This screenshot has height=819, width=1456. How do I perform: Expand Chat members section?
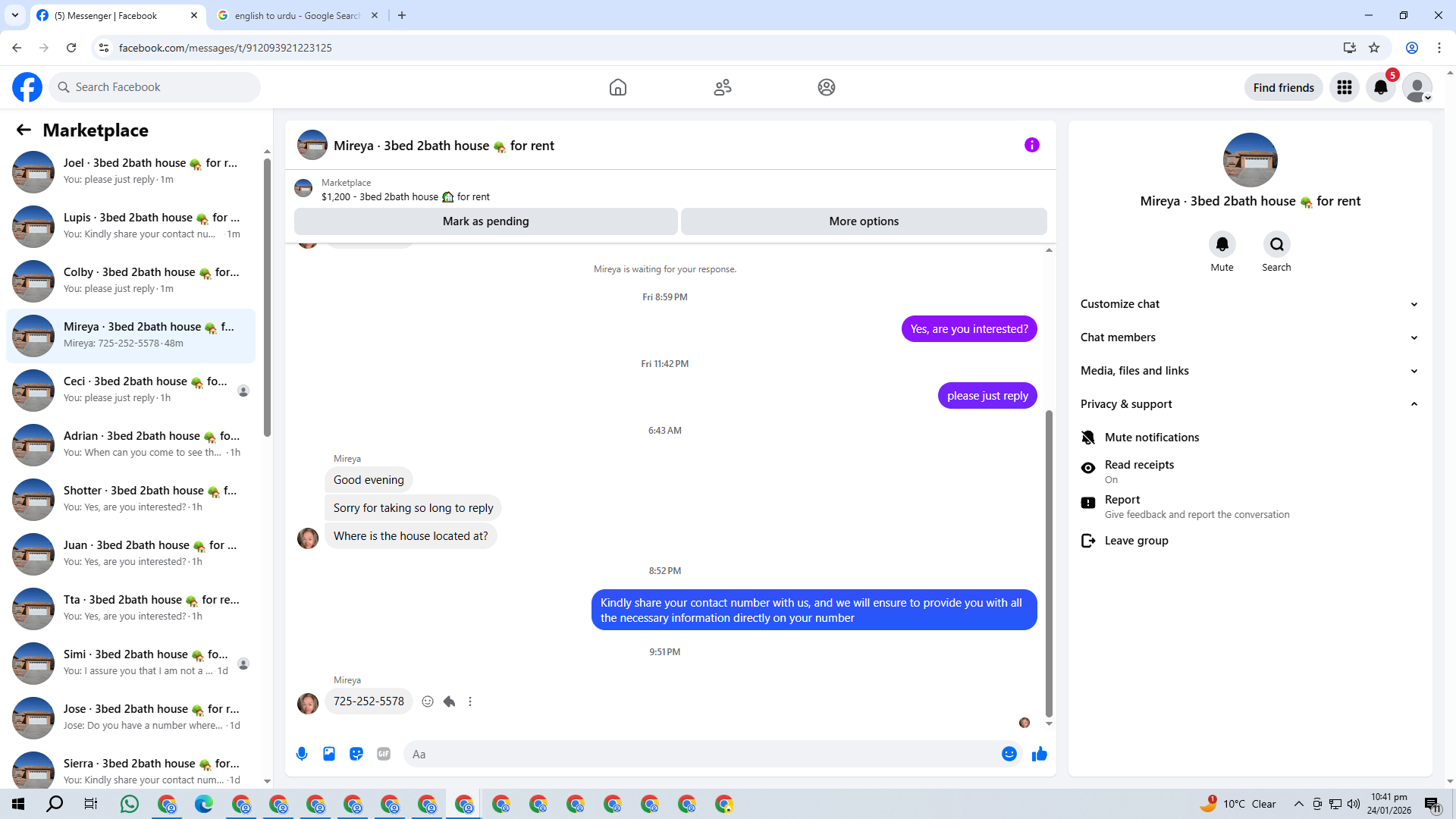pyautogui.click(x=1248, y=337)
